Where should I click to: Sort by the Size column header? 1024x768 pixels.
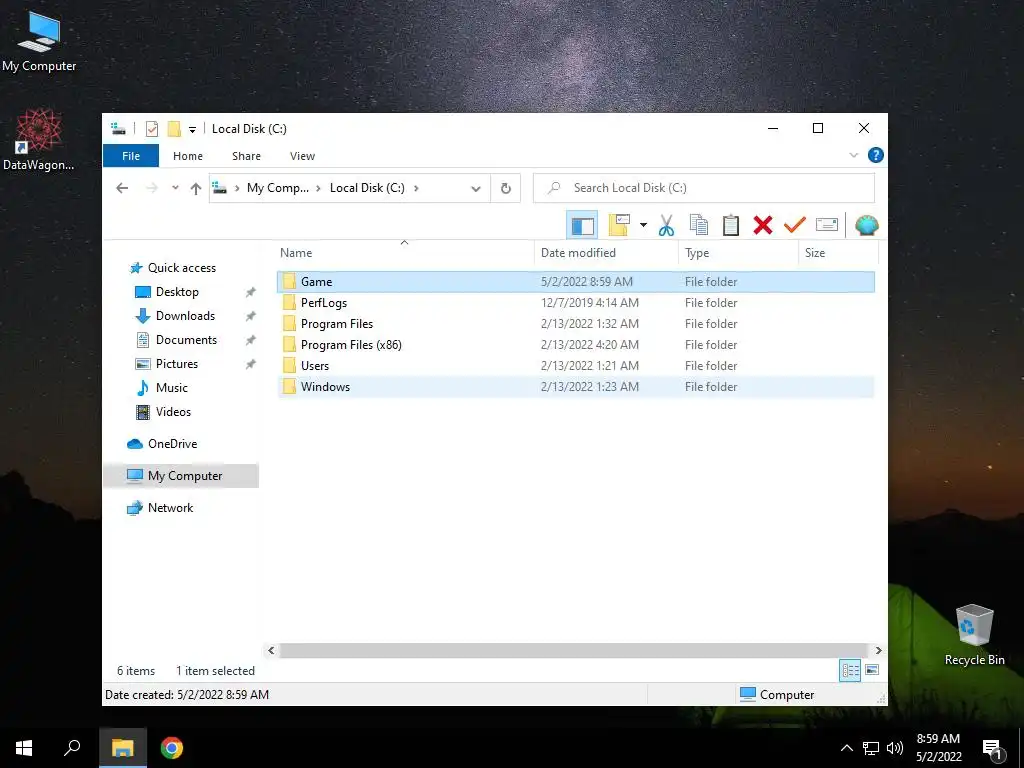(x=839, y=253)
